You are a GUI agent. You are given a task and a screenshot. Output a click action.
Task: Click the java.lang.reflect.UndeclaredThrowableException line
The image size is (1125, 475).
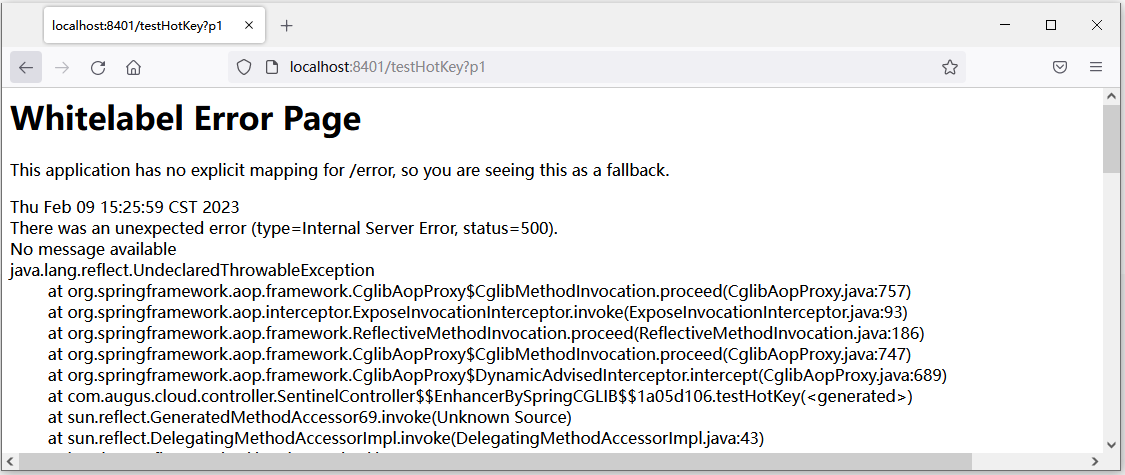[192, 270]
